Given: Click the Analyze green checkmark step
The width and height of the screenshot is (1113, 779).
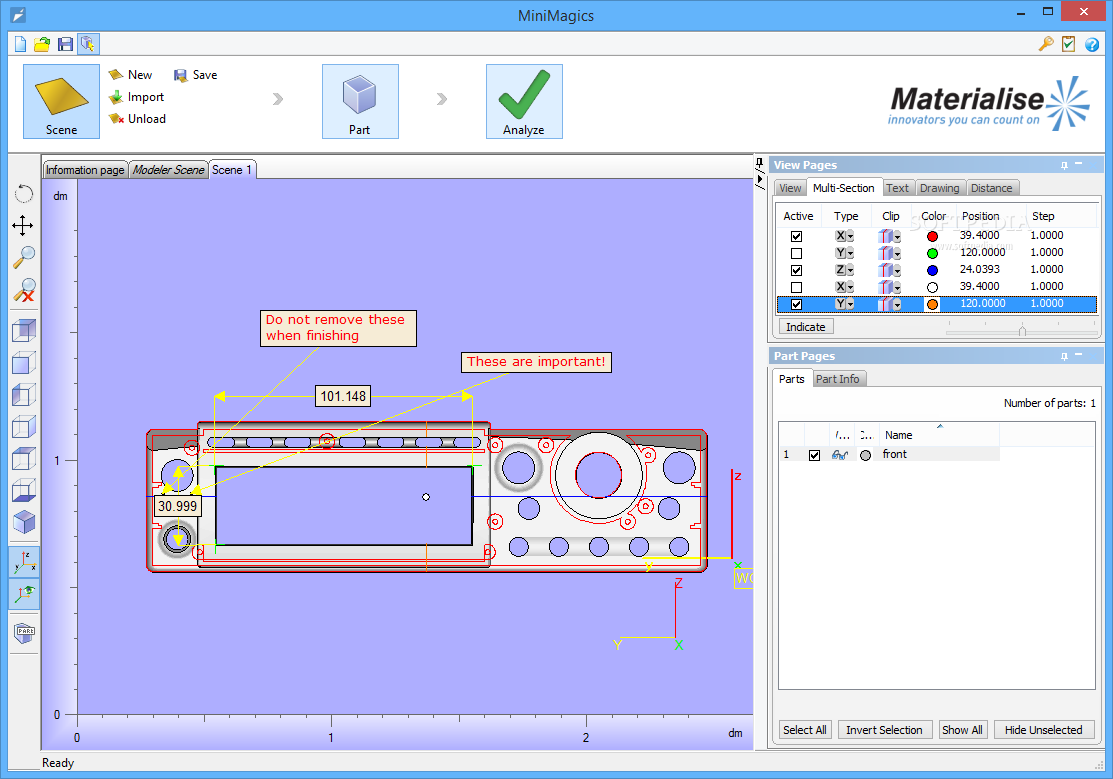Looking at the screenshot, I should [x=524, y=102].
